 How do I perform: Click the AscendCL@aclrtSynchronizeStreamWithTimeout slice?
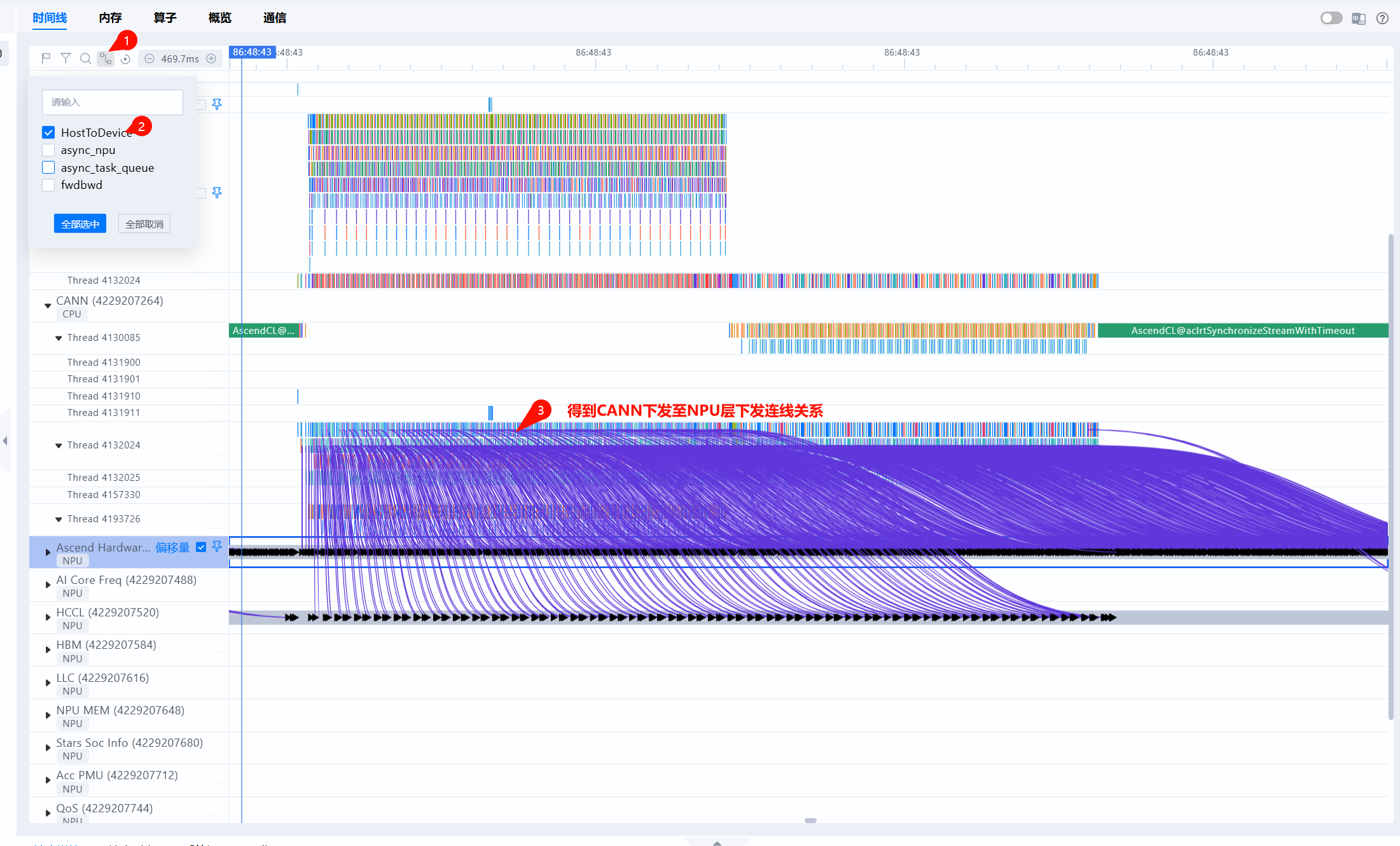point(1243,330)
